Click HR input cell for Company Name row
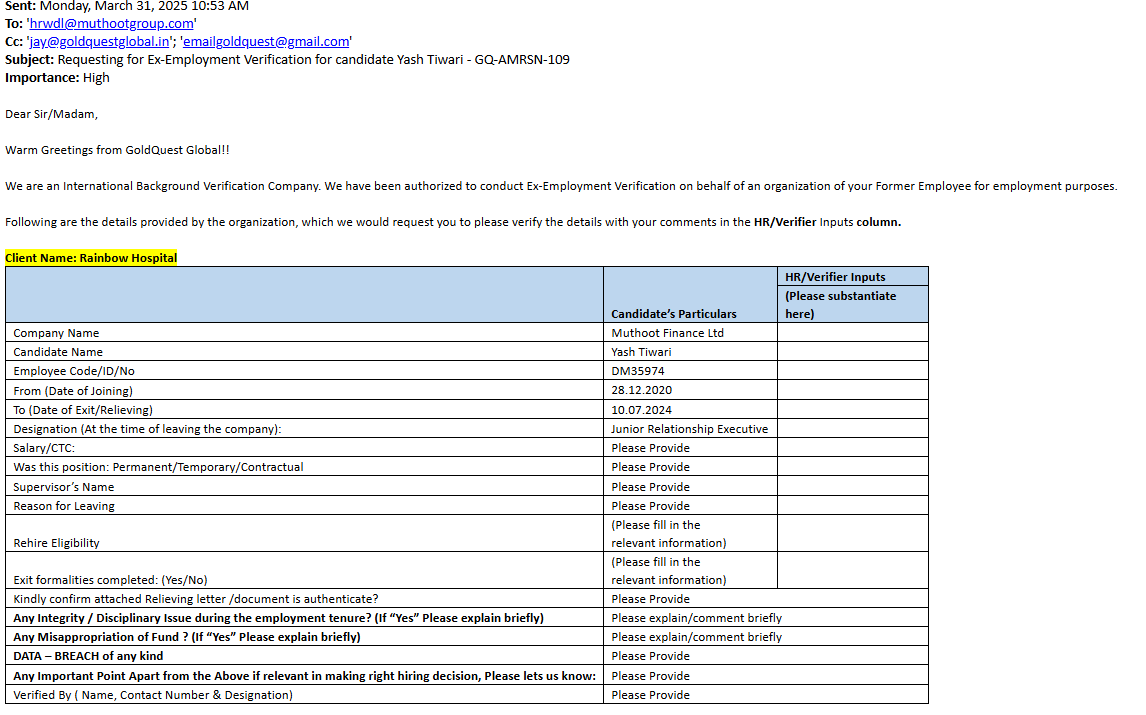 pyautogui.click(x=853, y=333)
